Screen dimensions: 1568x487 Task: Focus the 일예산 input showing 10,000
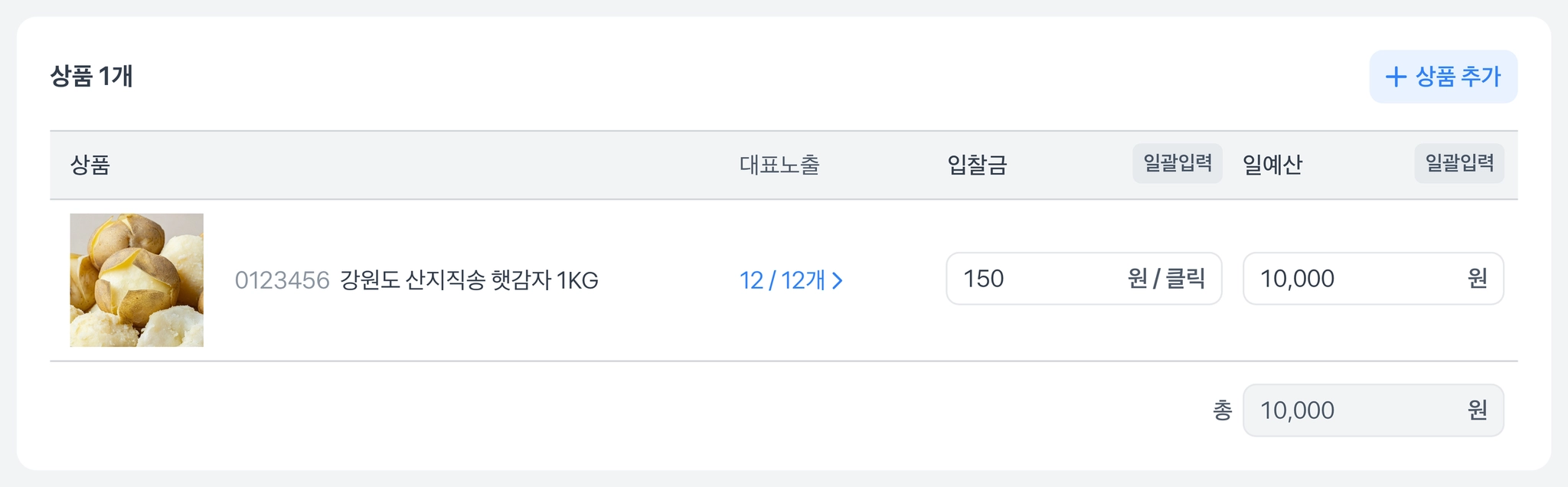1347,279
